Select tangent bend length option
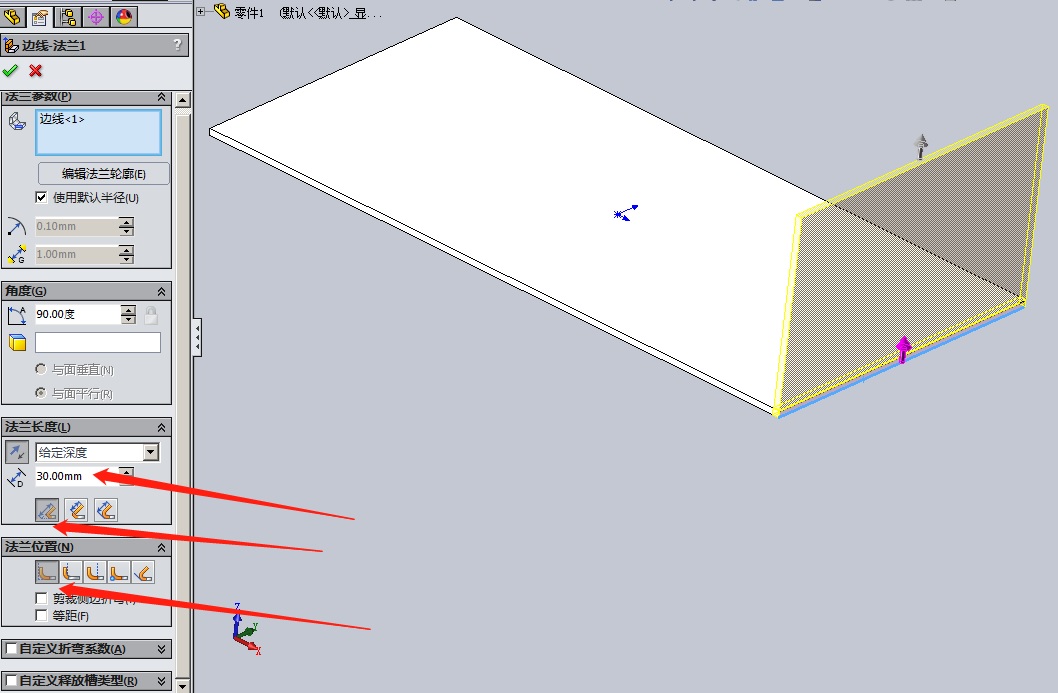The height and width of the screenshot is (693, 1058). [x=106, y=510]
